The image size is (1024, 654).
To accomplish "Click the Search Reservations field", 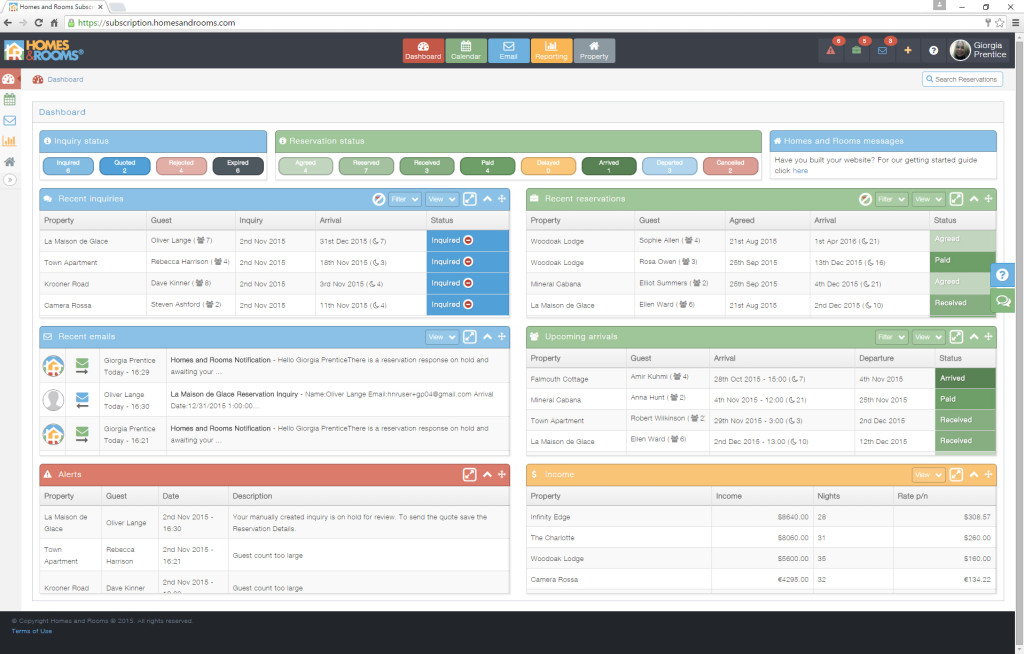I will click(x=963, y=79).
